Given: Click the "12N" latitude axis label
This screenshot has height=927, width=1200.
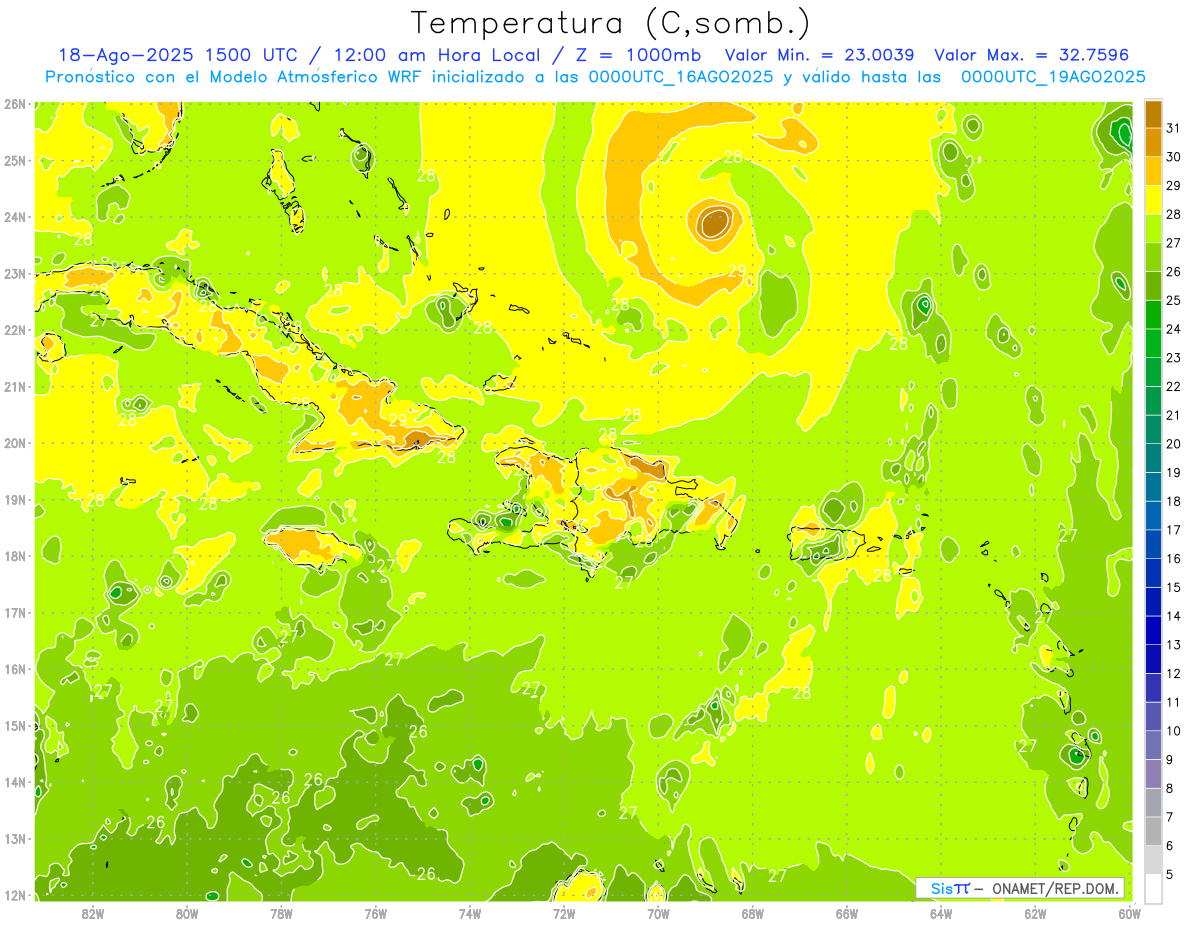Looking at the screenshot, I should click(14, 895).
